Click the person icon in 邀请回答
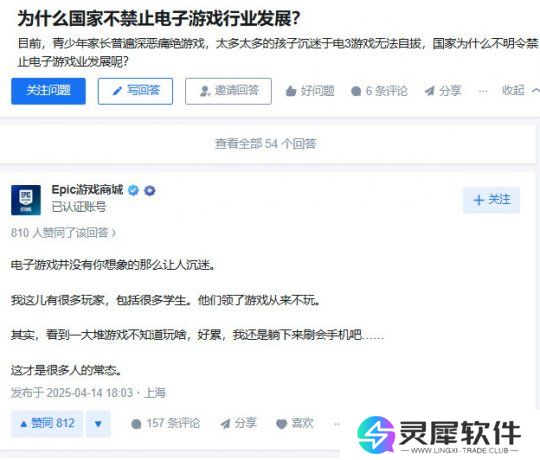This screenshot has width=540, height=460. click(x=205, y=91)
